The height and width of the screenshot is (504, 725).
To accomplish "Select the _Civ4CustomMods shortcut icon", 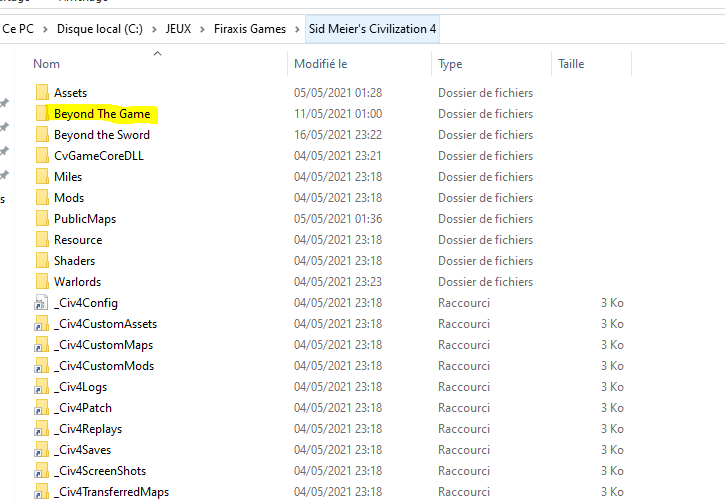I will coord(41,366).
